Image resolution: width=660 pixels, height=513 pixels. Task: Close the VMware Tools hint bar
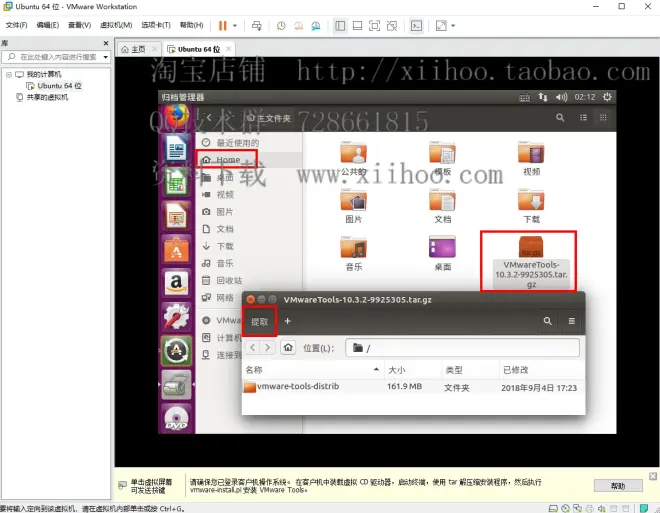point(653,476)
